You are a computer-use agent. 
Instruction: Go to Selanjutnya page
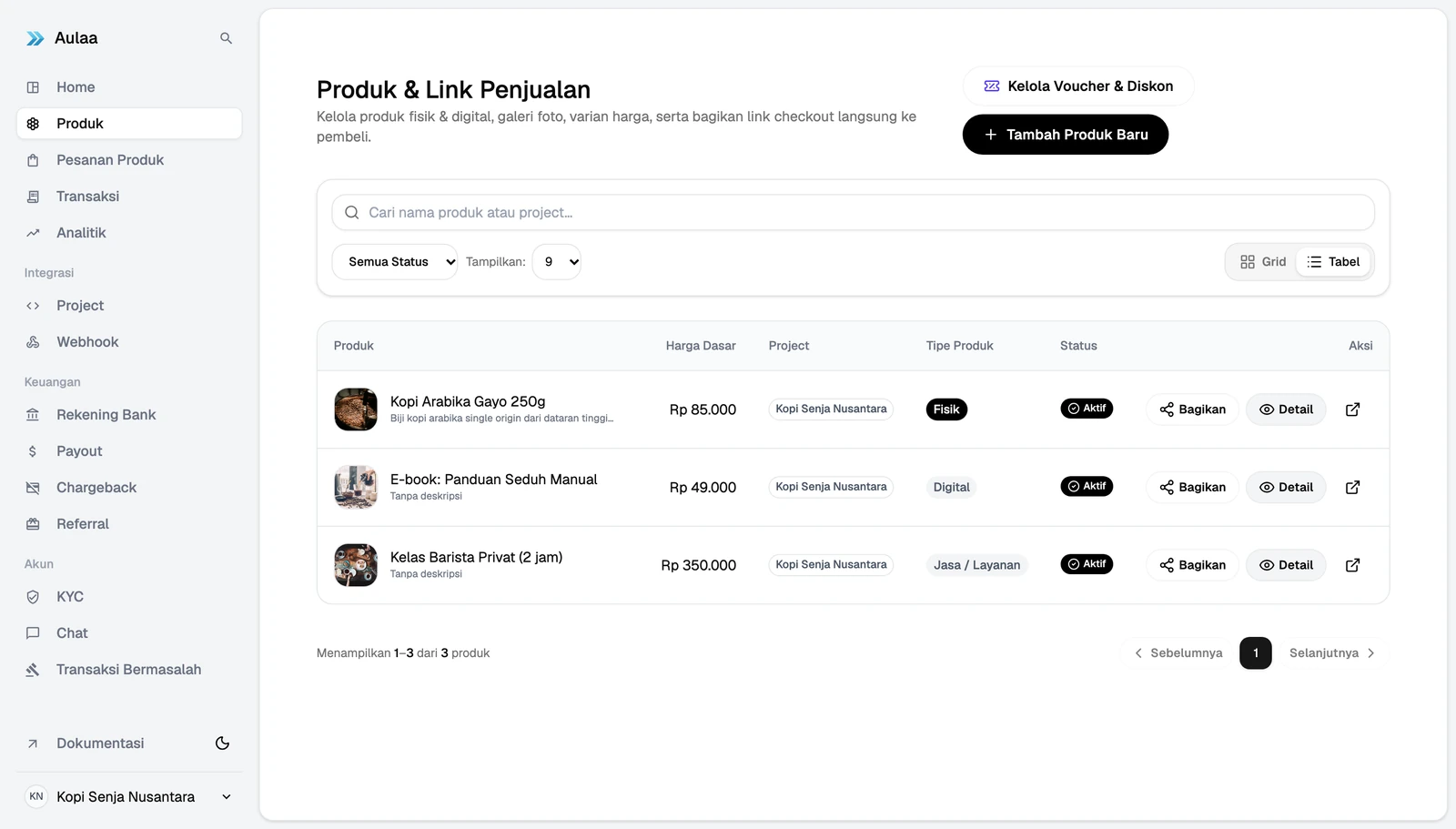[1332, 653]
